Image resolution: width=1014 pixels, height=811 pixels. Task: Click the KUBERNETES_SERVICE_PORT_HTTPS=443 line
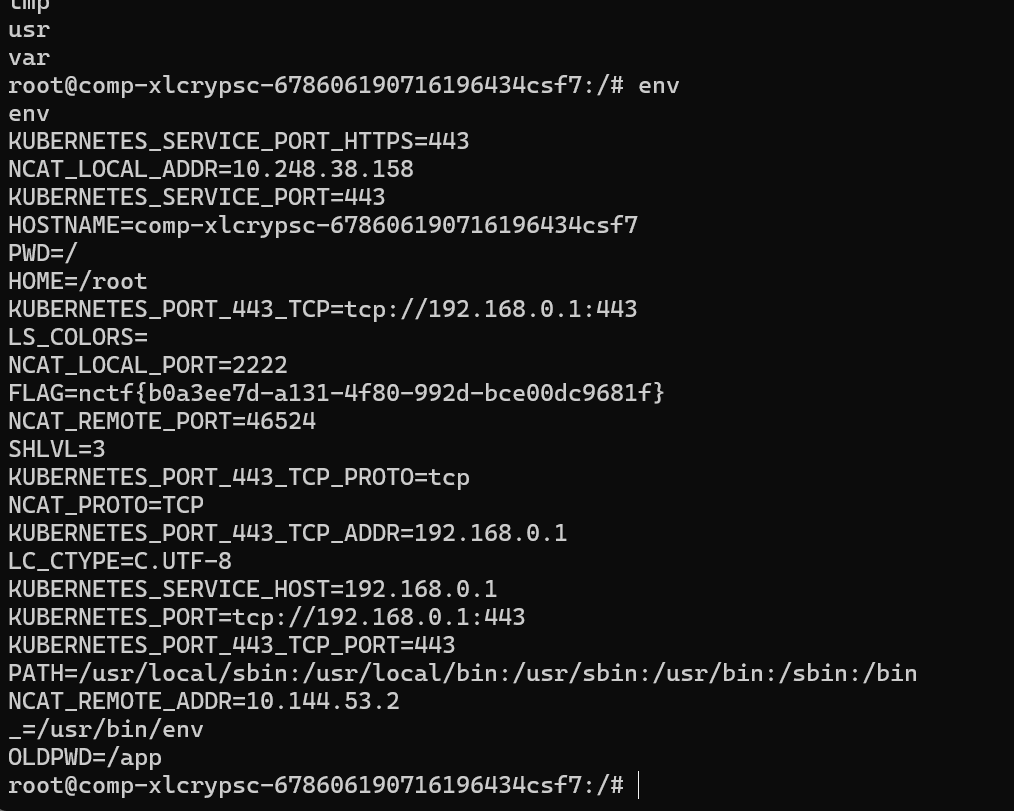coord(239,142)
